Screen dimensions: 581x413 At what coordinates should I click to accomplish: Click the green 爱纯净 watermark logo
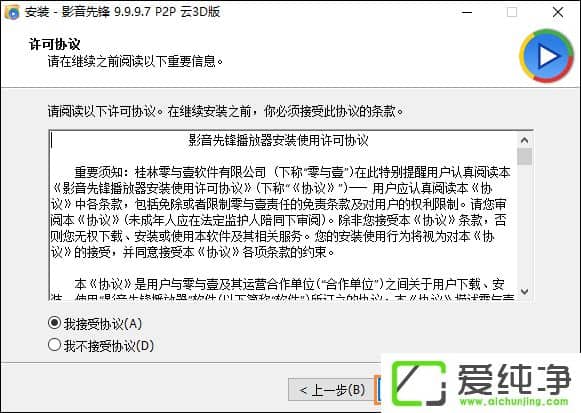[x=419, y=383]
